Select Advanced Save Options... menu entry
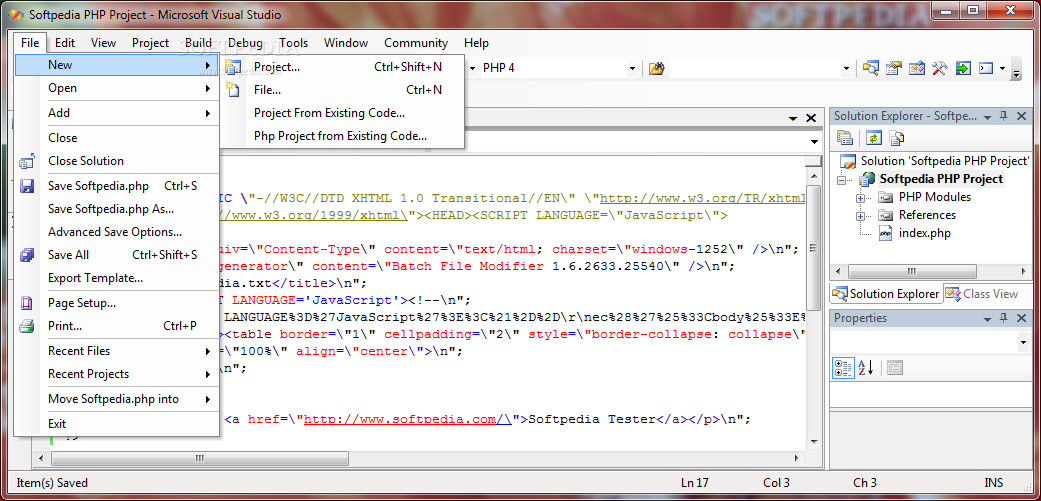The image size is (1041, 501). point(115,232)
